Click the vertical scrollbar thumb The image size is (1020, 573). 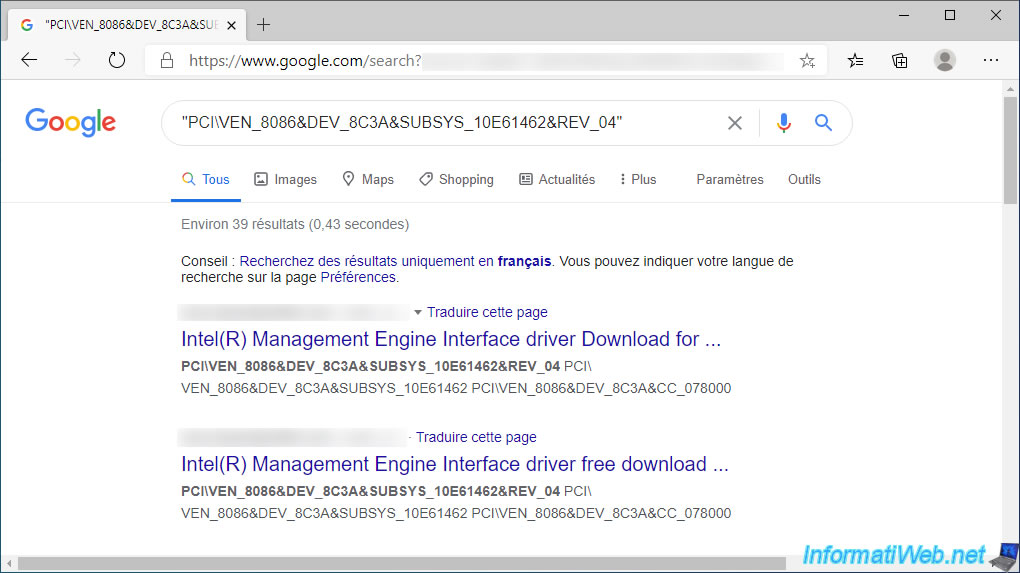point(1010,151)
